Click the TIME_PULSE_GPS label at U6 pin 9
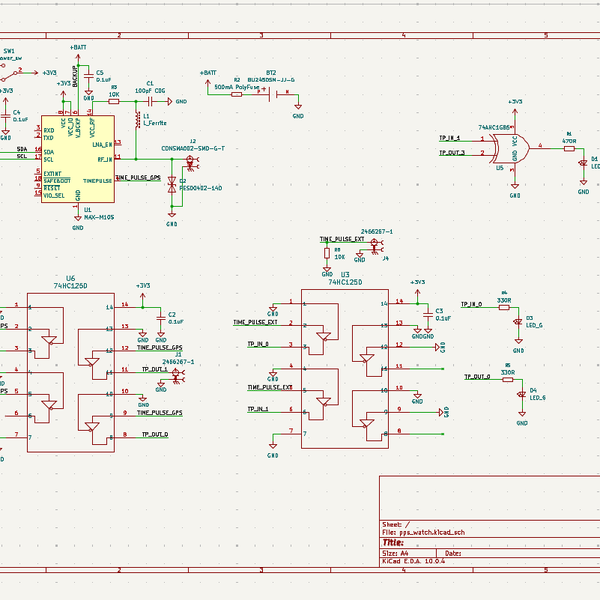The width and height of the screenshot is (600, 600). (x=160, y=412)
